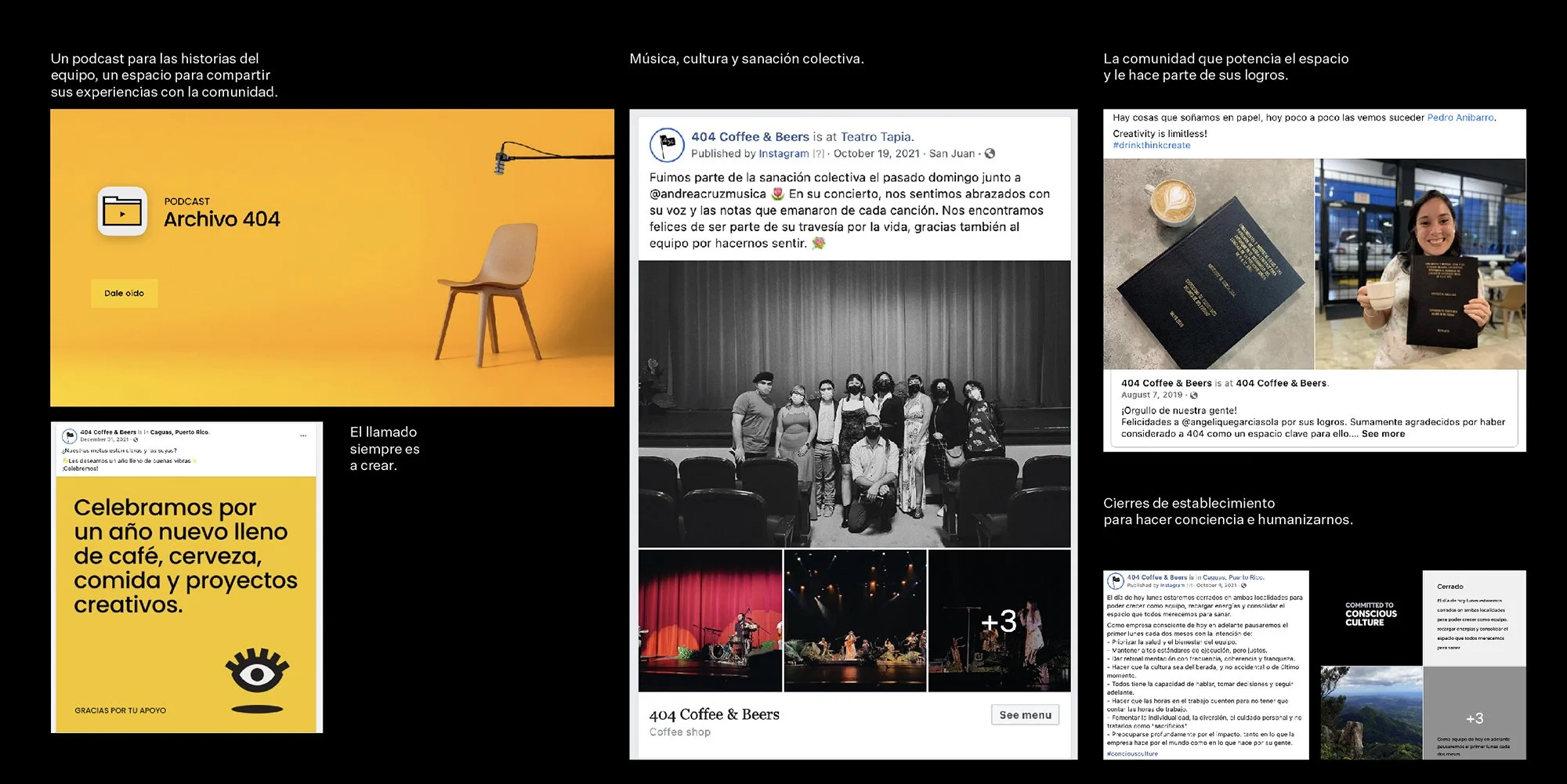Screen dimensions: 1567x784
Task: View the mountain landscape photo
Action: pyautogui.click(x=1371, y=713)
